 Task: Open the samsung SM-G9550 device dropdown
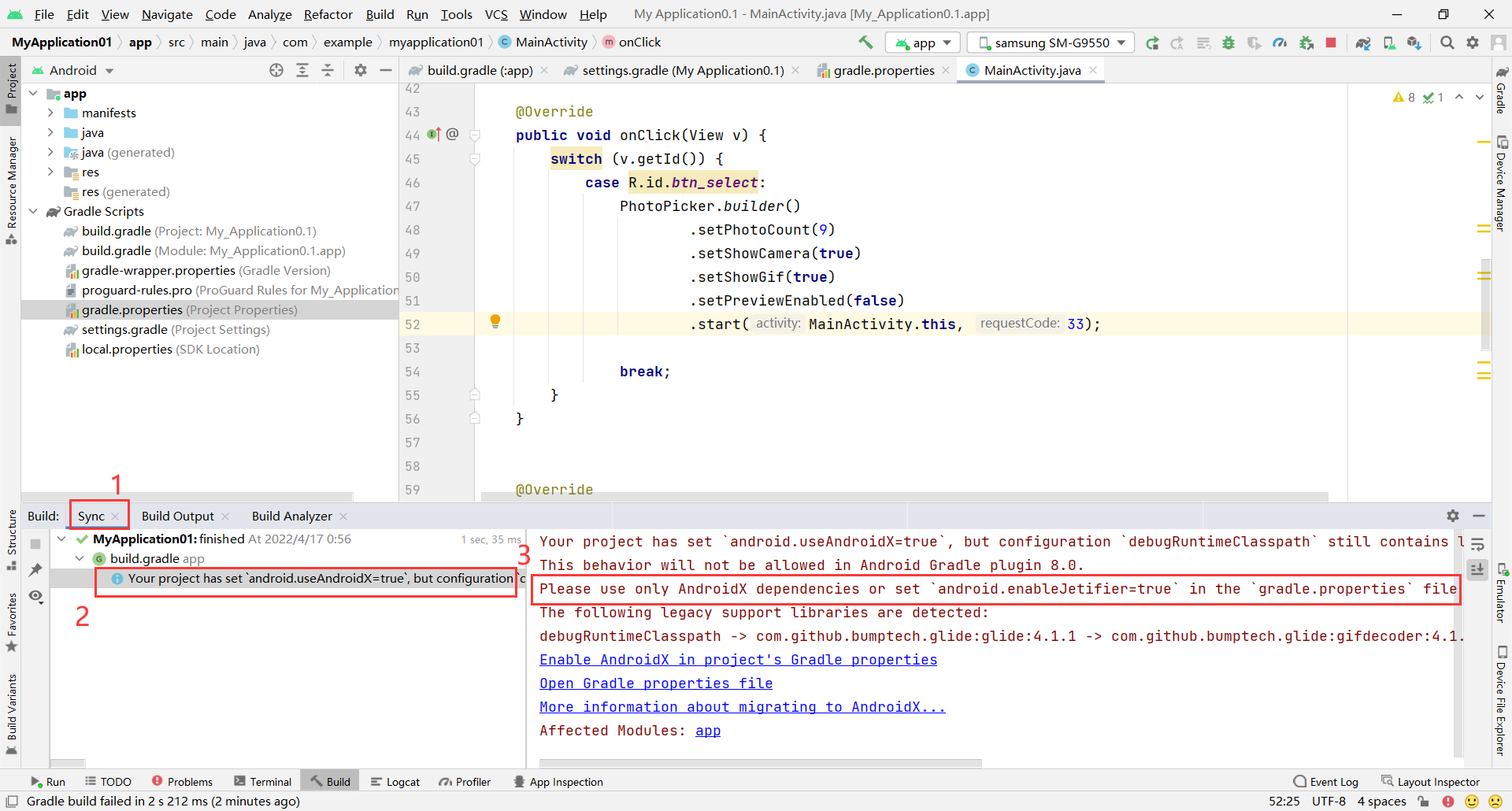[1051, 43]
